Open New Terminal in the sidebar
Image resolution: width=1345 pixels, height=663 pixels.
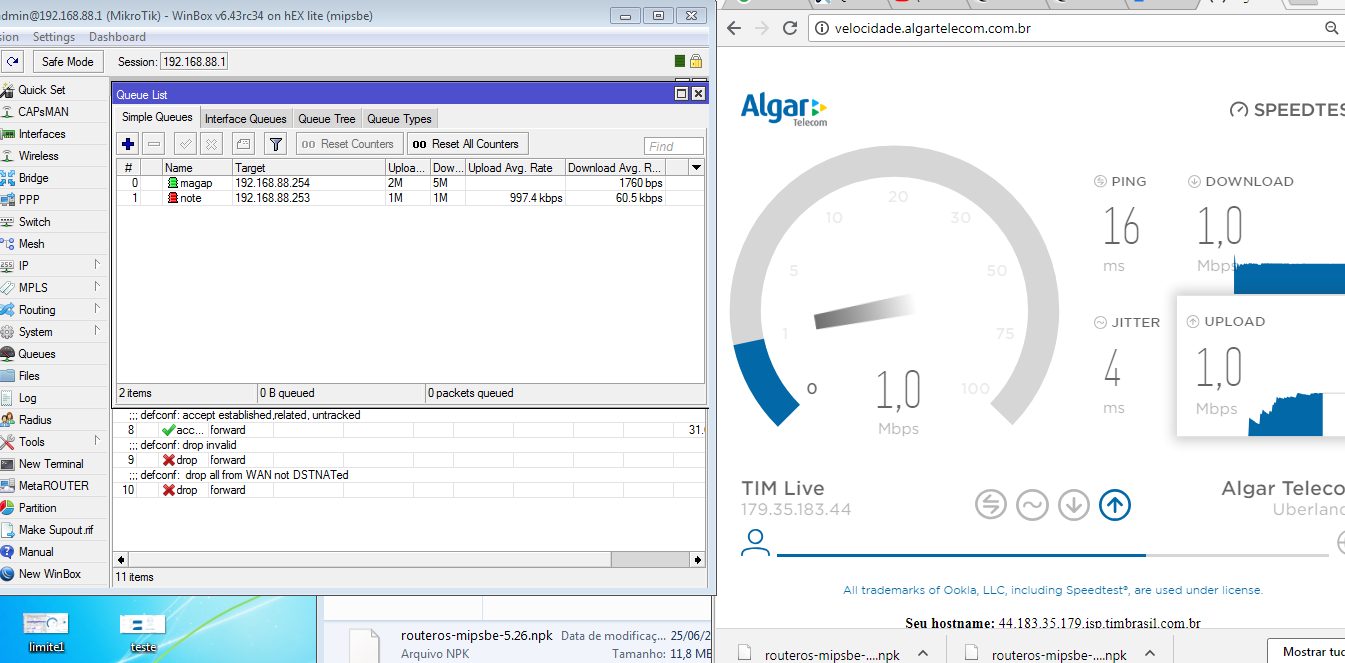pyautogui.click(x=51, y=464)
